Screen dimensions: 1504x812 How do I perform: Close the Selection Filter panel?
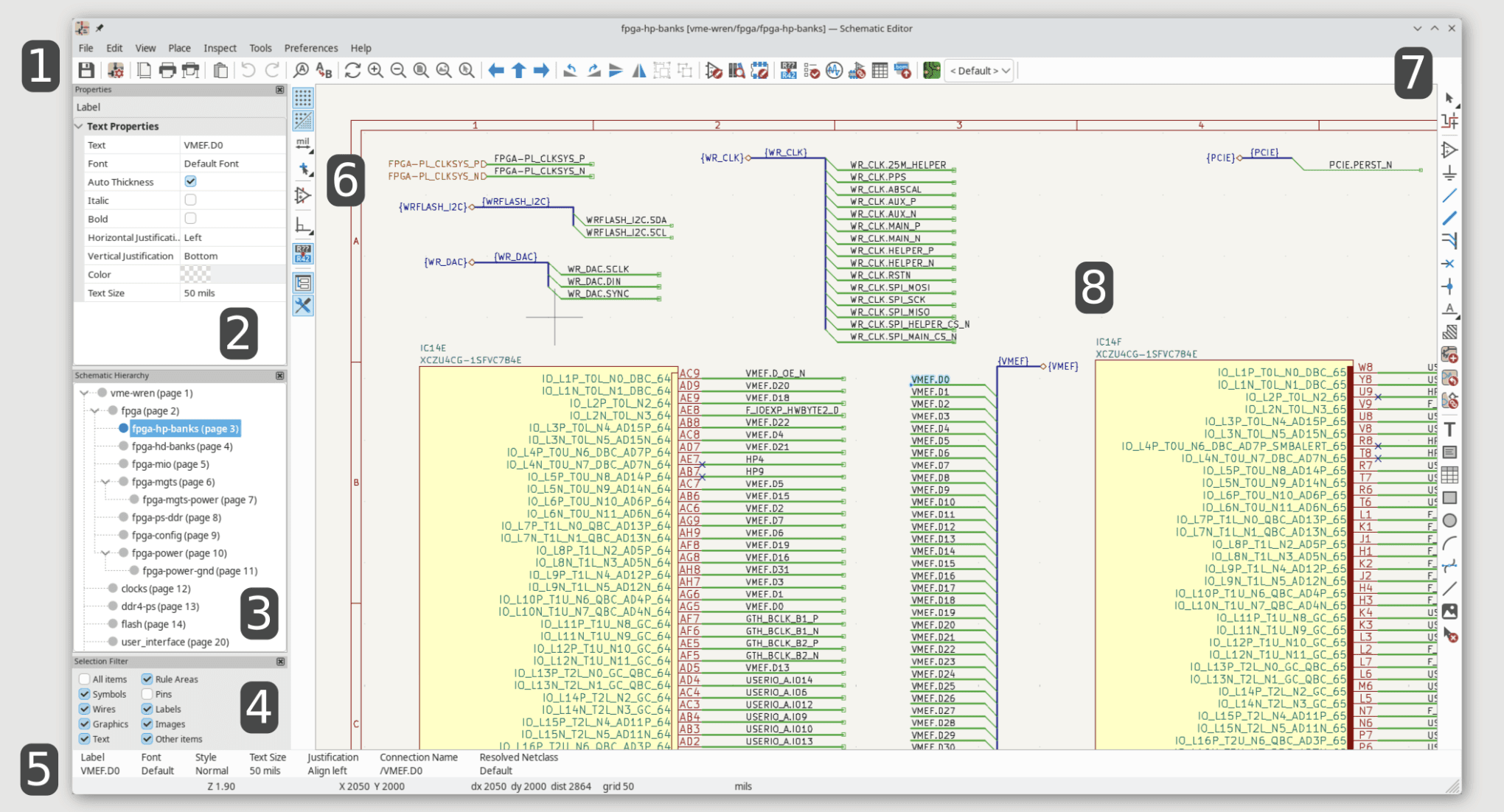coord(280,662)
